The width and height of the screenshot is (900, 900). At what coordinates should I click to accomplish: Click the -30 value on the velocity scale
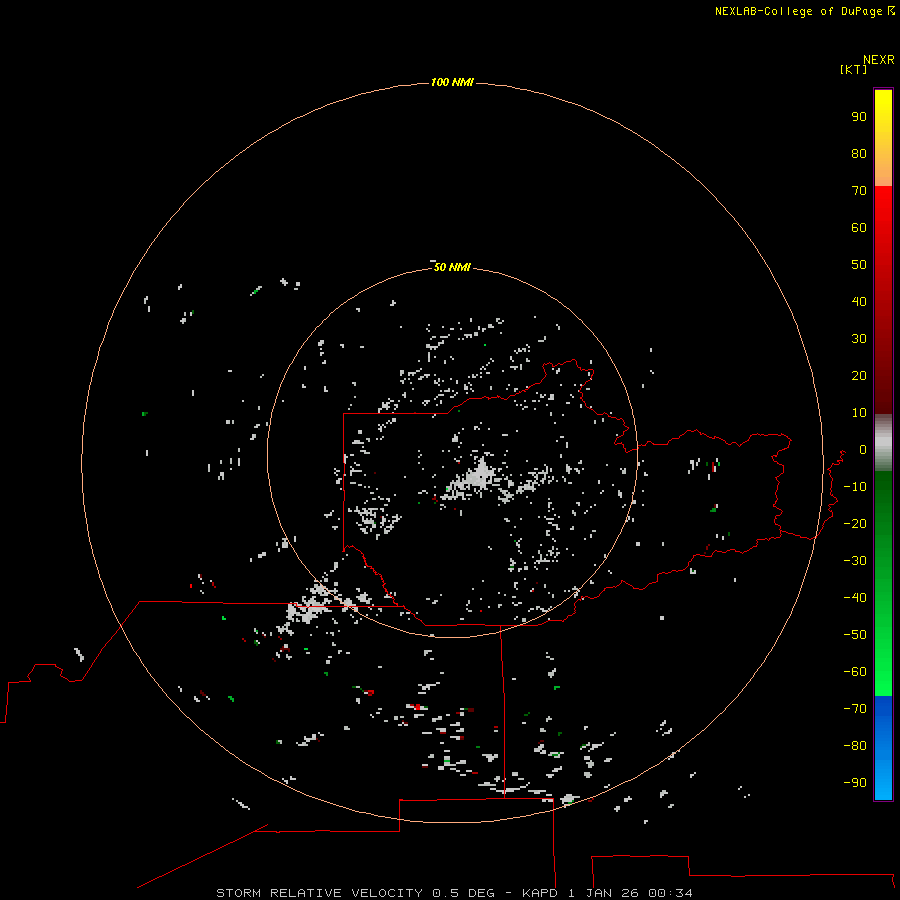click(x=855, y=561)
